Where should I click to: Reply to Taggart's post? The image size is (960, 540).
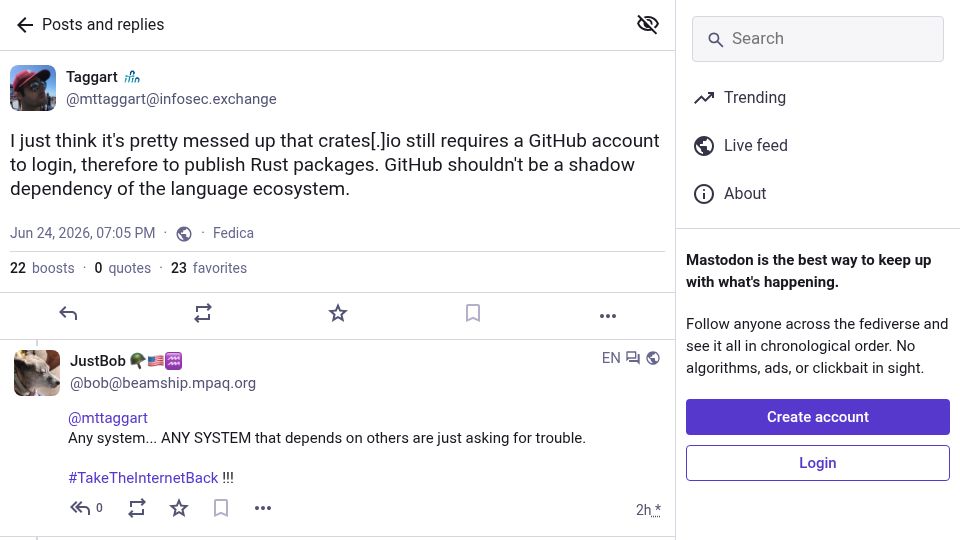coord(68,314)
